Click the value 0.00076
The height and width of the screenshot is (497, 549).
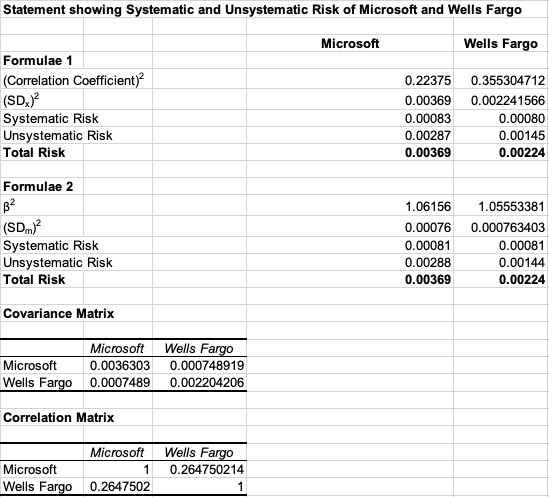click(x=428, y=228)
